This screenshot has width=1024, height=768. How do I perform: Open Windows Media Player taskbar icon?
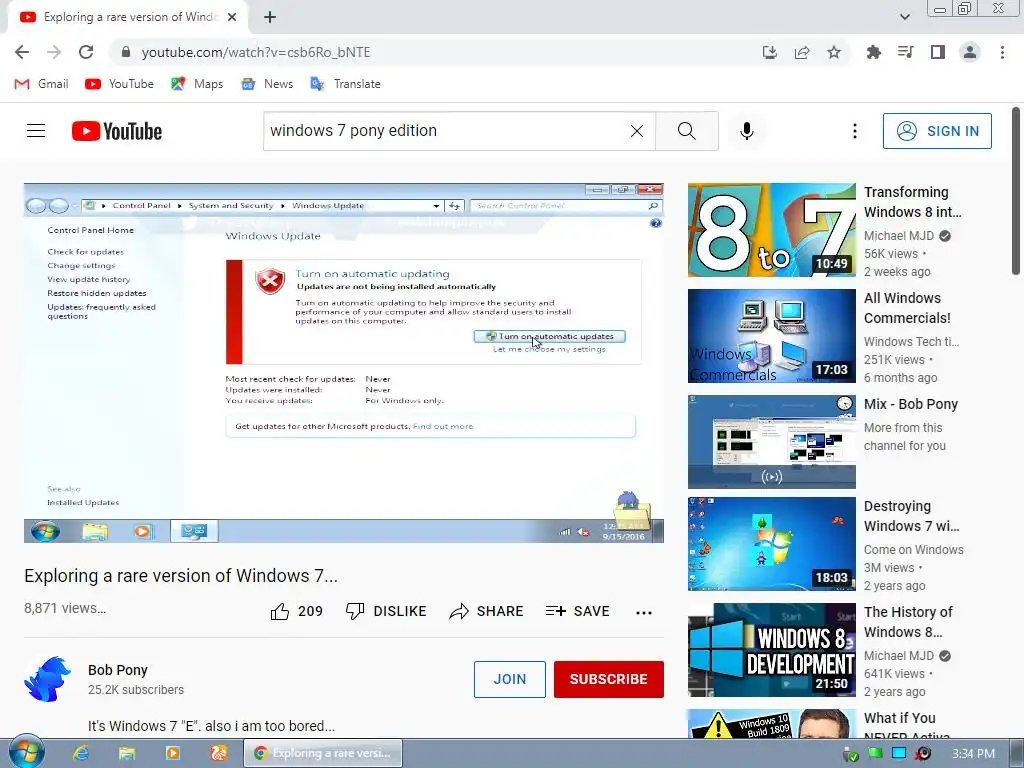(173, 753)
